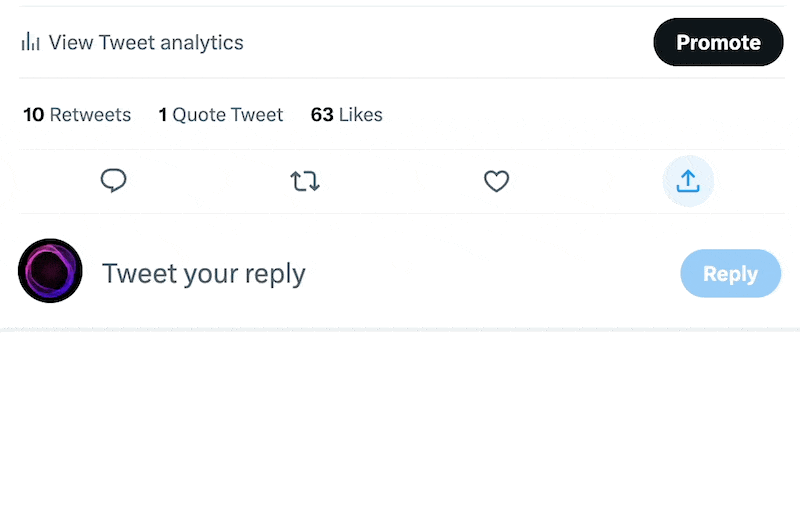Click the bold 1 quote count

pos(163,115)
